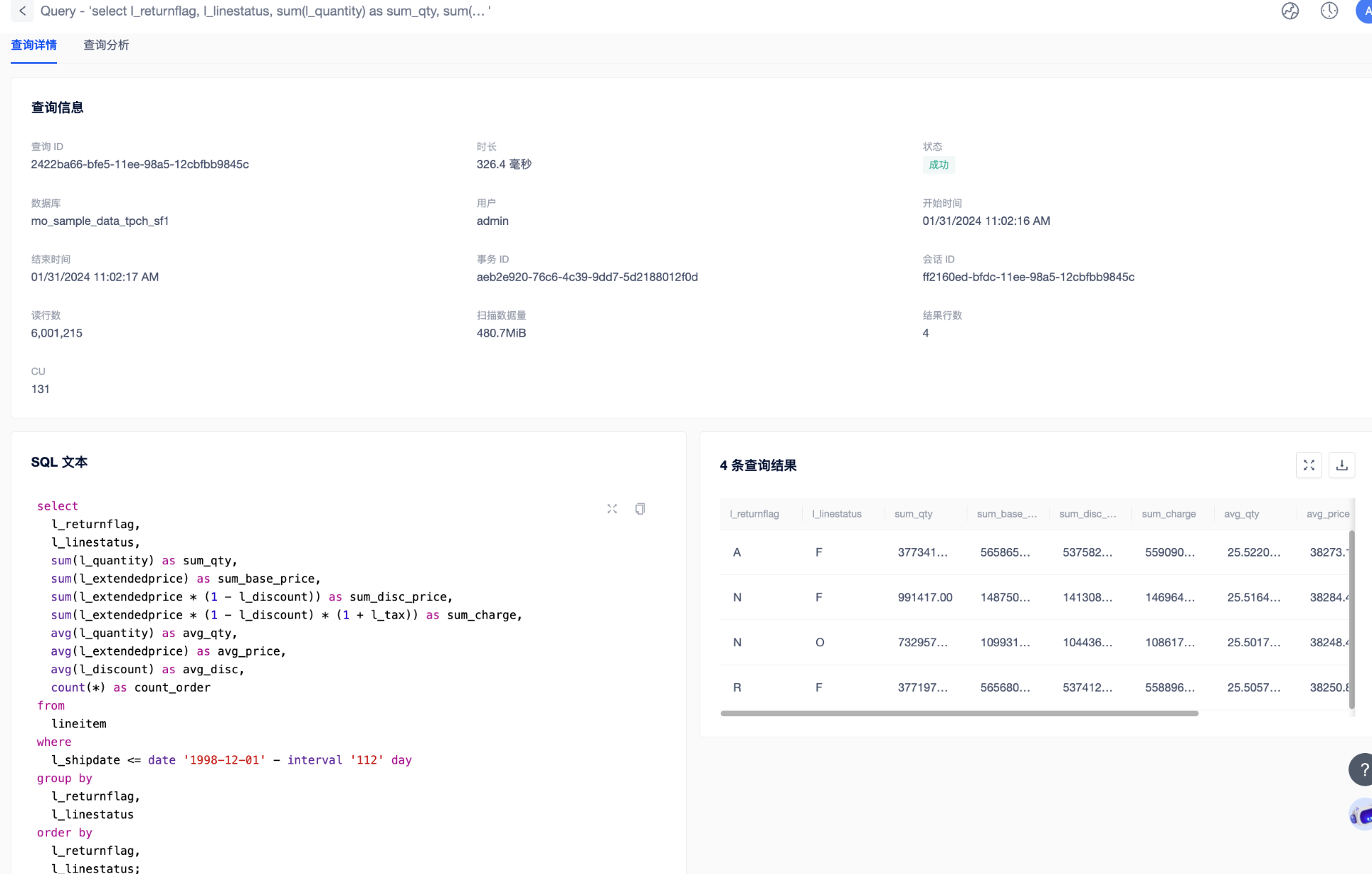Click the vertical scrollbar of results table
1372x874 pixels.
pyautogui.click(x=1351, y=619)
